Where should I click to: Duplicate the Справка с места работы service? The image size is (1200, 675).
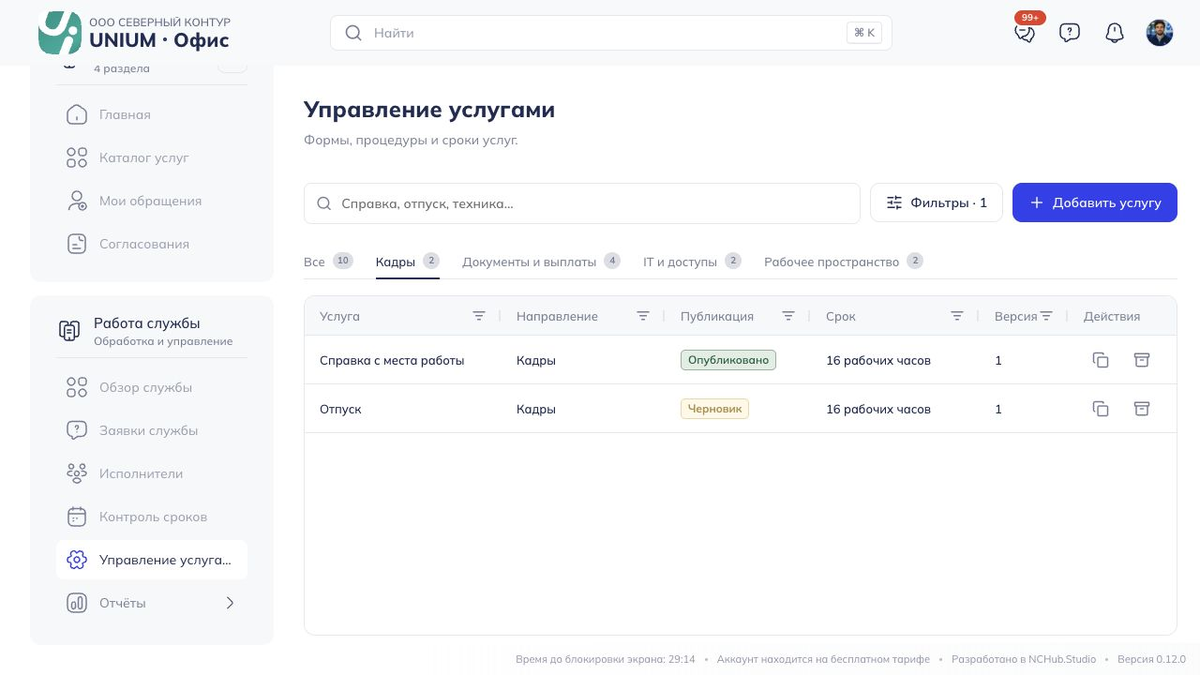click(x=1101, y=360)
